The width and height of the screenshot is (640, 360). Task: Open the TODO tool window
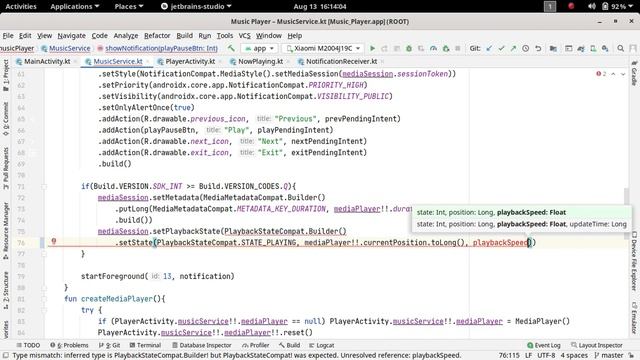coord(28,345)
